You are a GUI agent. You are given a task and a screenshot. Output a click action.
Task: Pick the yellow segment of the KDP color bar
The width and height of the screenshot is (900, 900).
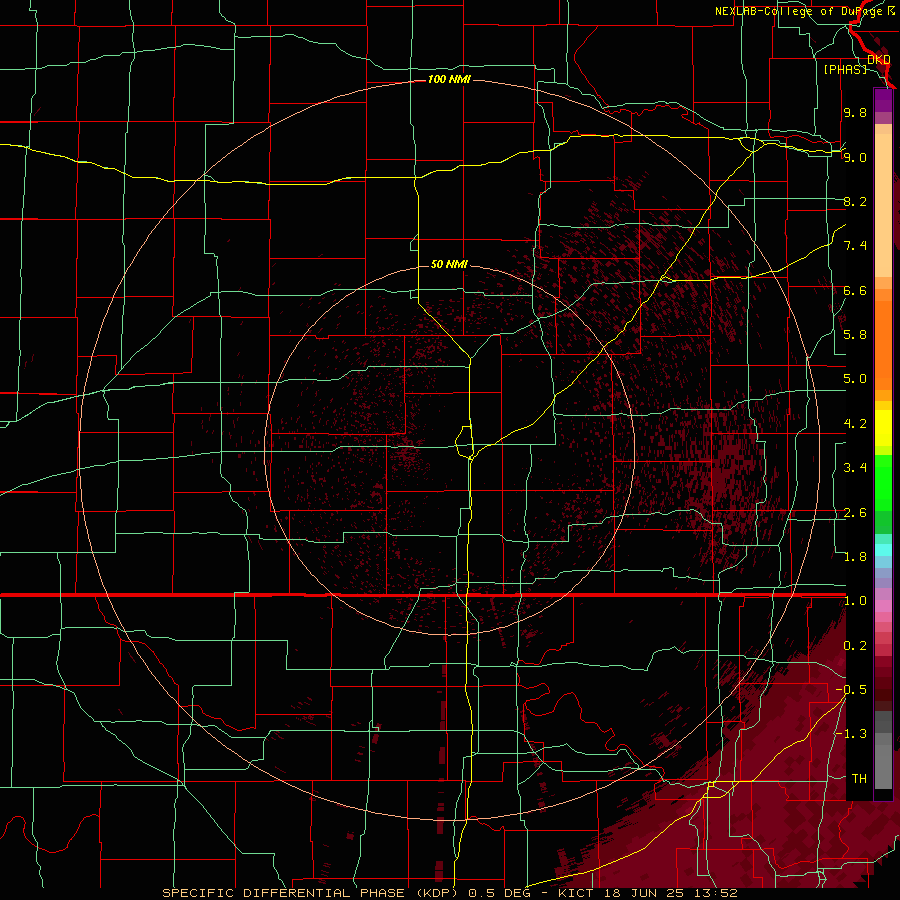pos(883,428)
